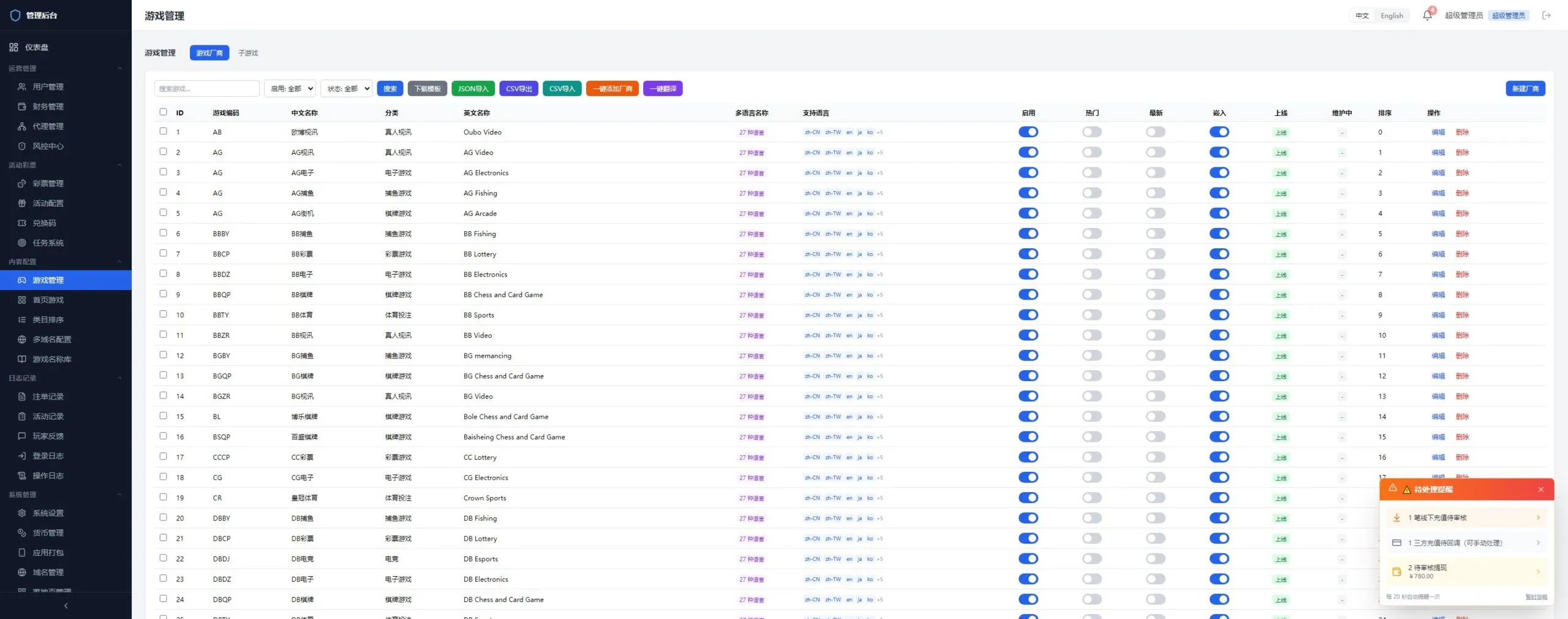Open the 状态: 全部 dropdown
1568x619 pixels.
(x=347, y=88)
